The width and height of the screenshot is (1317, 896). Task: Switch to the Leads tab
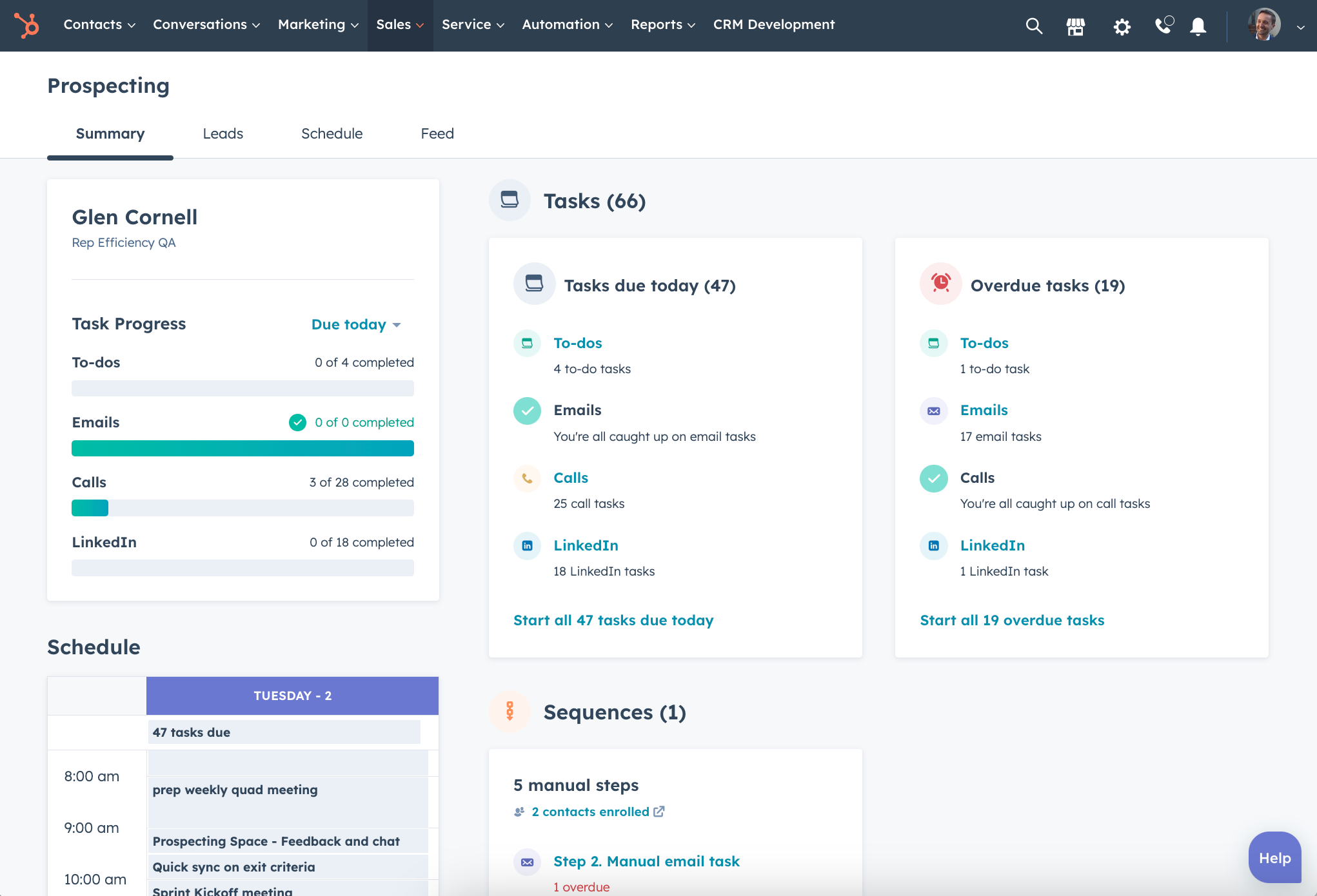[222, 133]
